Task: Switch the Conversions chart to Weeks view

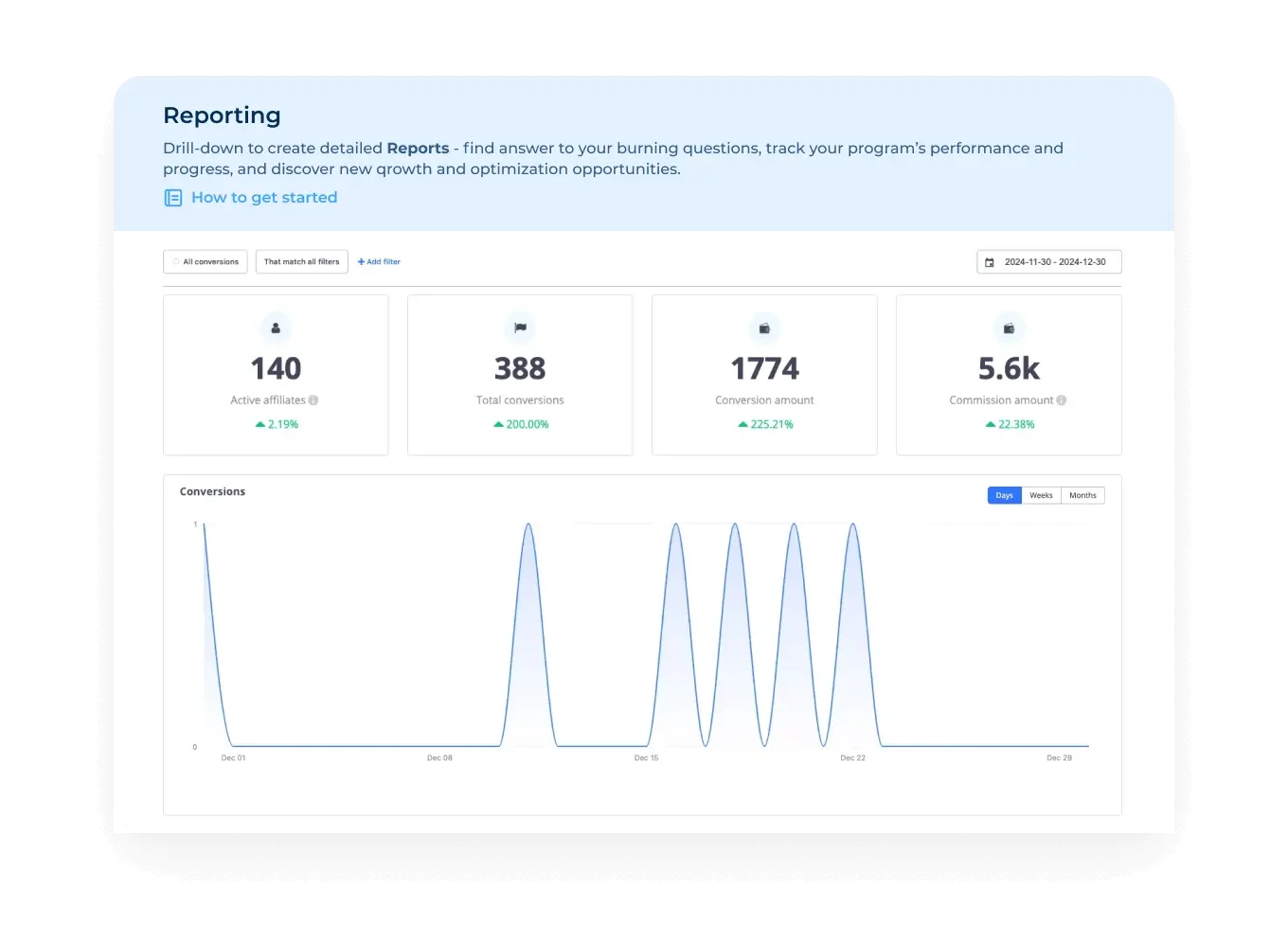Action: 1040,495
